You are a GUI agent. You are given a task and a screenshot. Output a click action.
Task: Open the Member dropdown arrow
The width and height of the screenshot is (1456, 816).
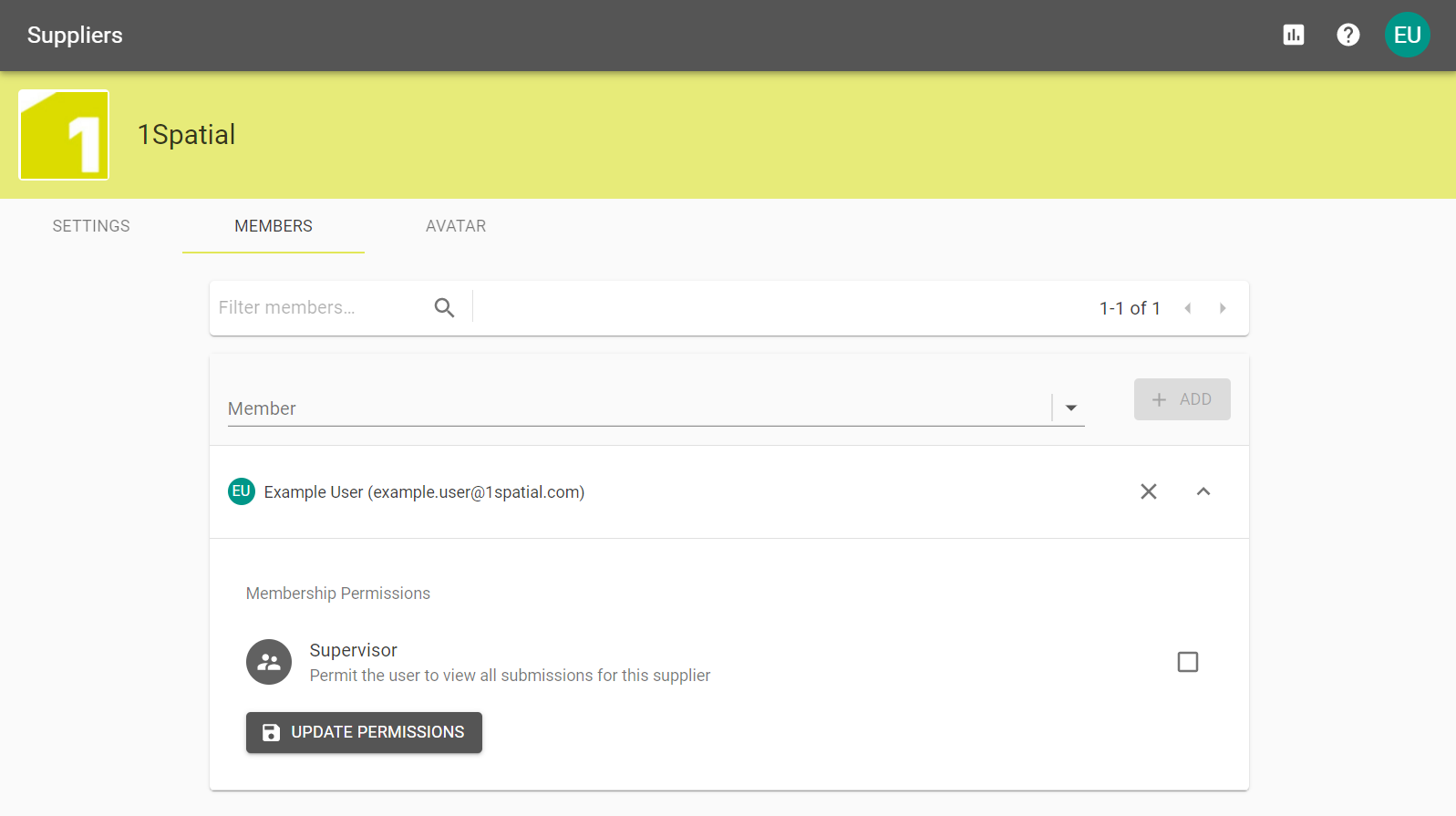pos(1071,408)
